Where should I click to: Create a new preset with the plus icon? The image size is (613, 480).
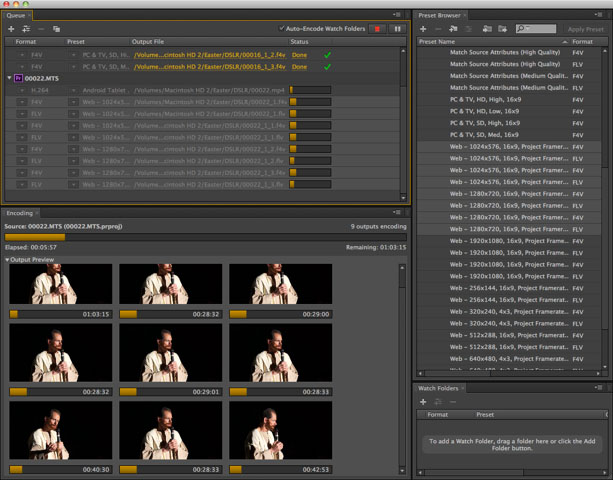(x=423, y=29)
